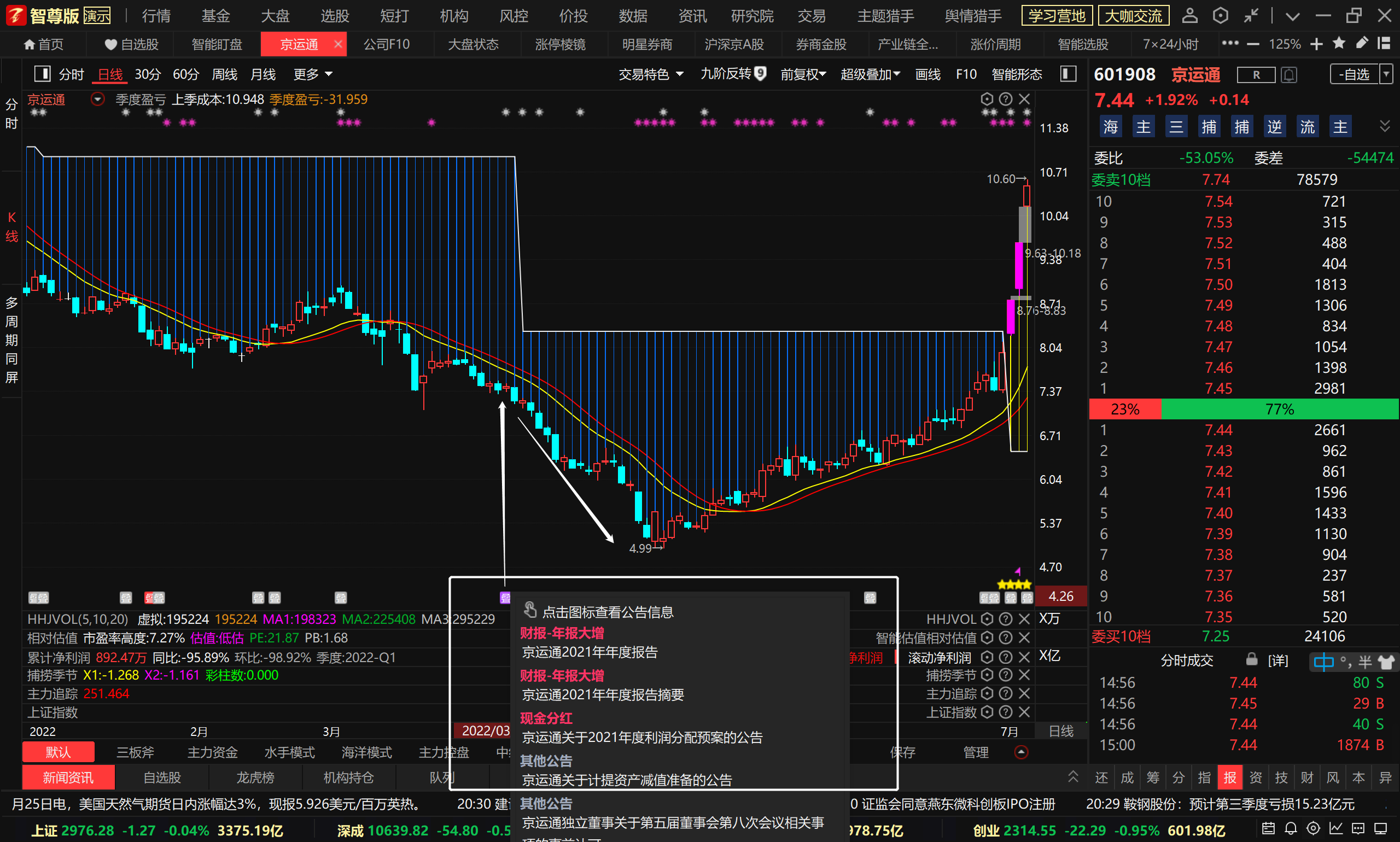Open the 主题猎手 menu

[x=885, y=16]
